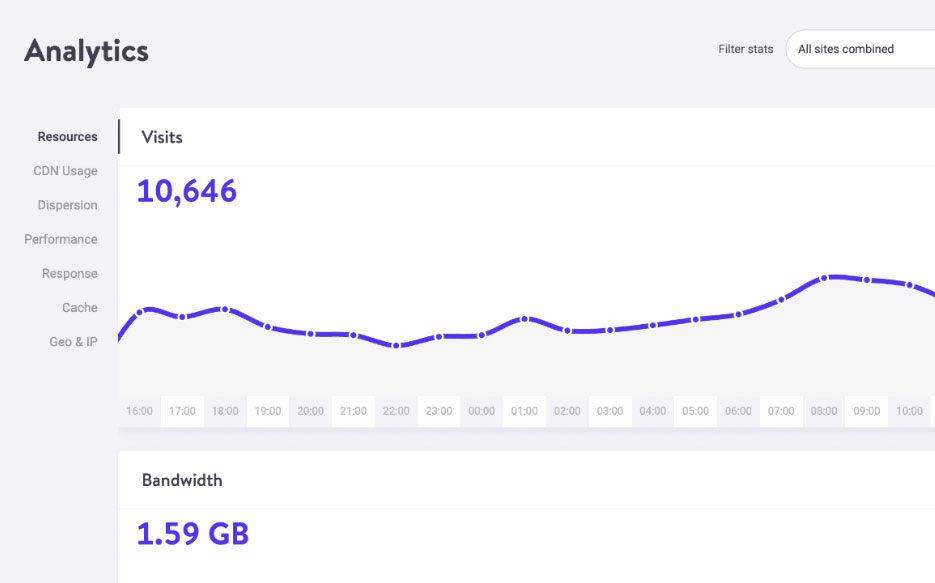This screenshot has width=935, height=583.
Task: Select the 01:00 data point on chart
Action: coord(525,319)
